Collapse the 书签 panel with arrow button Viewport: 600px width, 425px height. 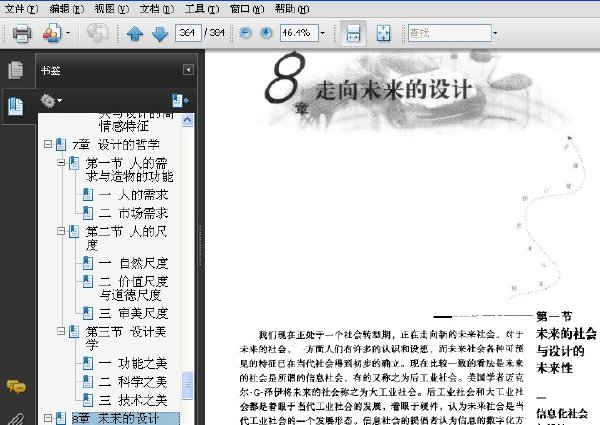click(188, 70)
